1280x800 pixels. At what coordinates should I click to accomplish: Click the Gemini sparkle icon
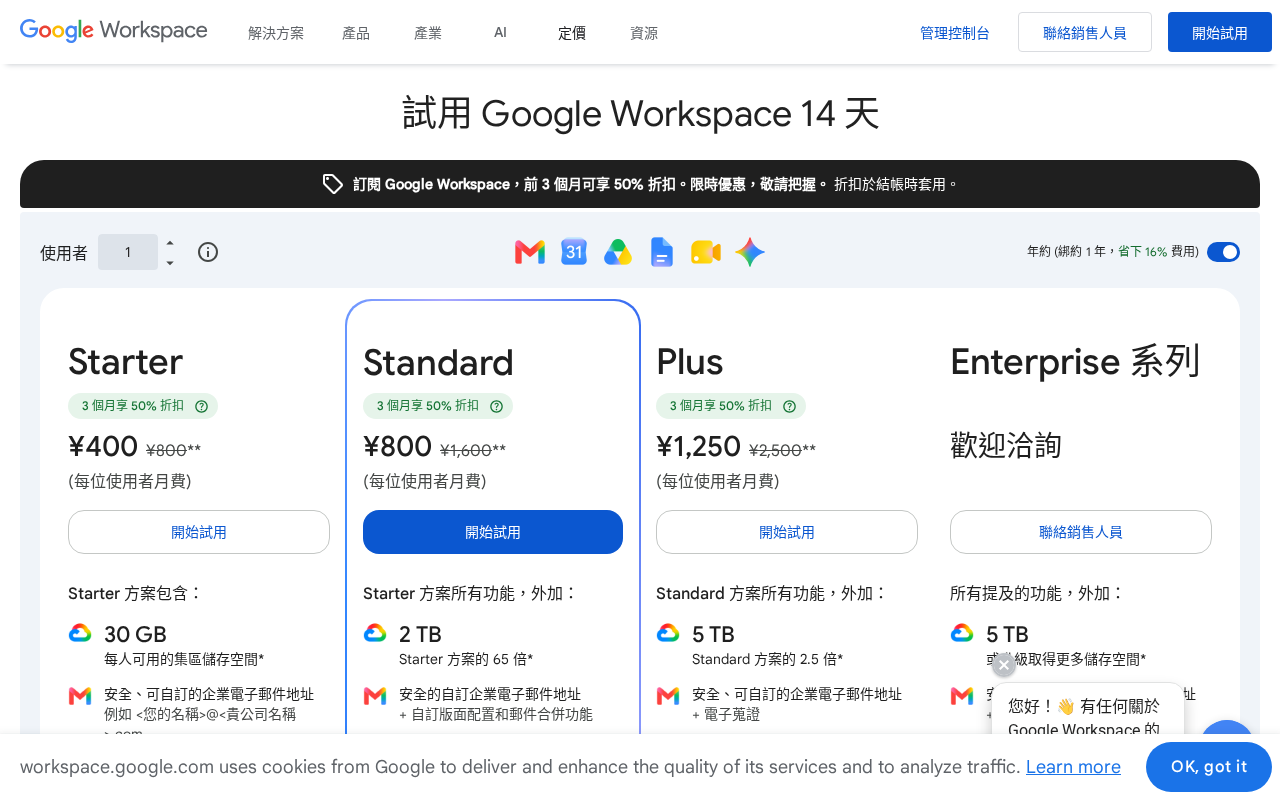click(x=750, y=252)
